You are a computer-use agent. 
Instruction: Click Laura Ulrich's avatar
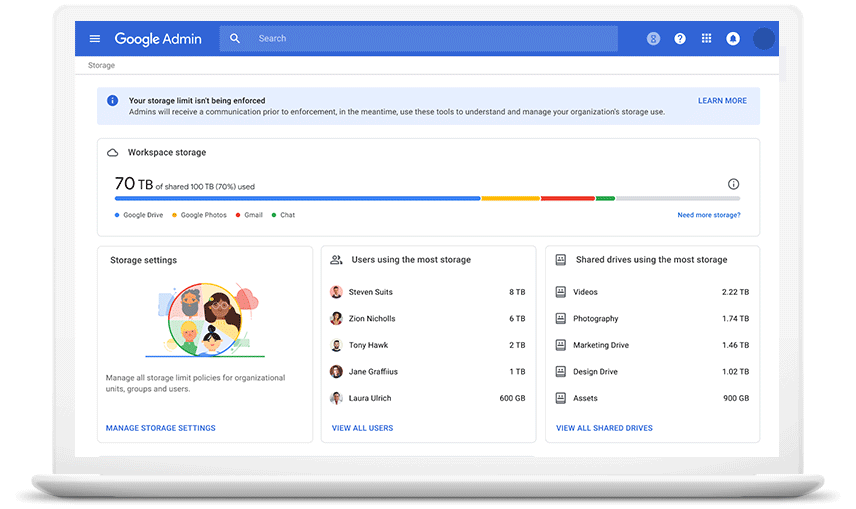336,398
